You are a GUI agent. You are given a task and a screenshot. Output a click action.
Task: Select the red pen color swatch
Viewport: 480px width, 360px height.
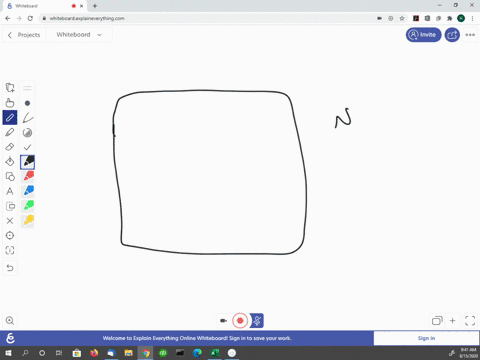28,176
